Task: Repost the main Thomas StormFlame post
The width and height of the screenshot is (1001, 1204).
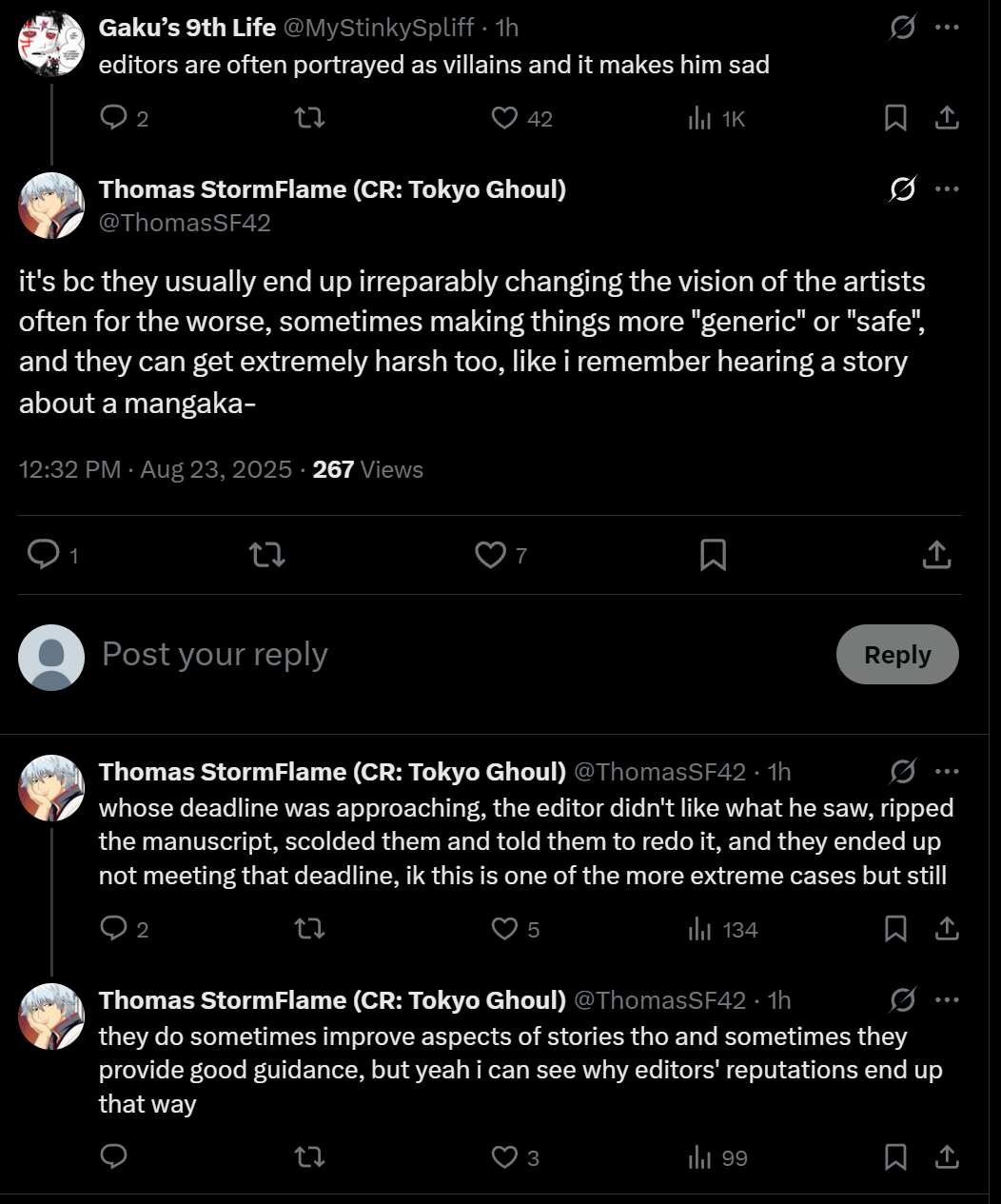Action: point(266,555)
